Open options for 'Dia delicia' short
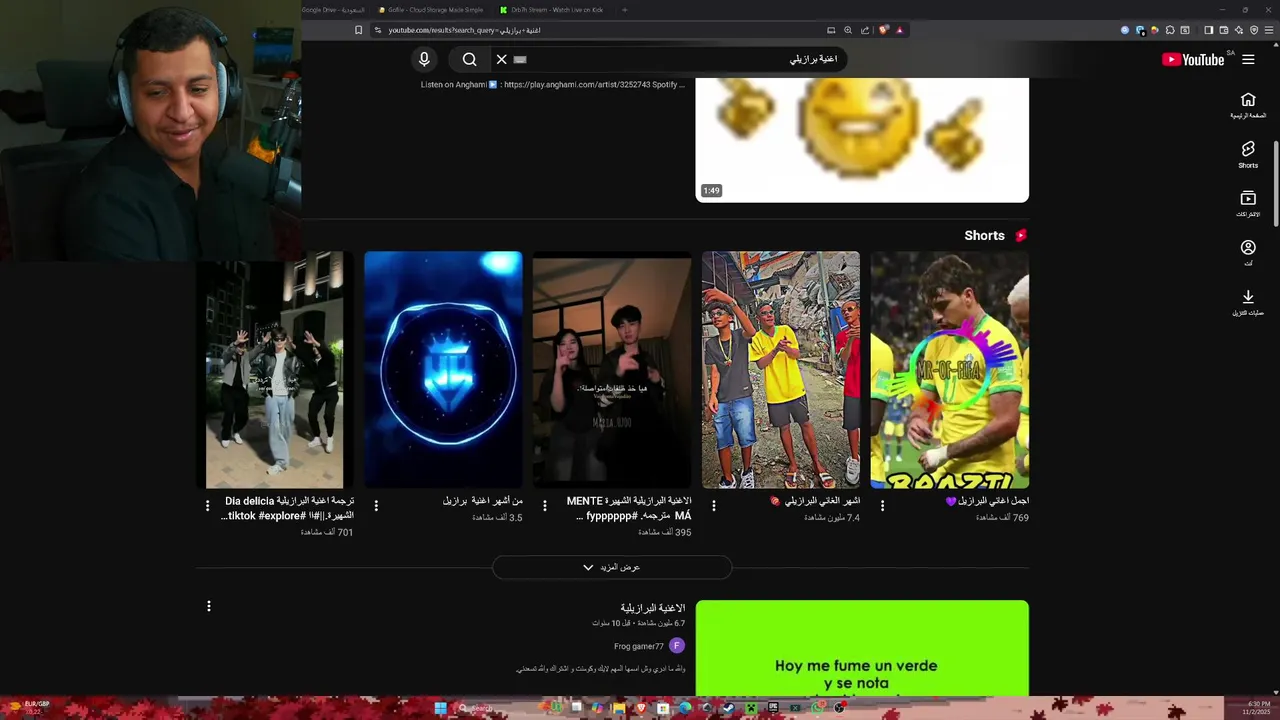Viewport: 1280px width, 720px height. click(x=208, y=506)
